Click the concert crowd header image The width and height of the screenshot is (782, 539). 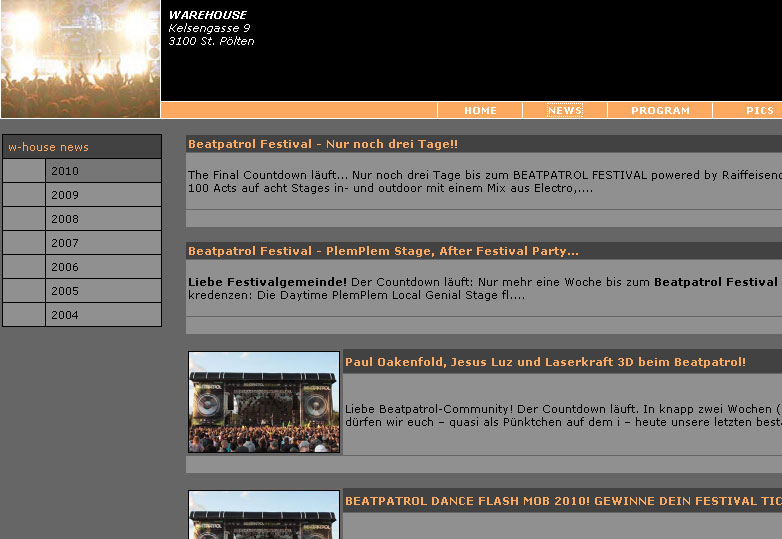pos(80,59)
